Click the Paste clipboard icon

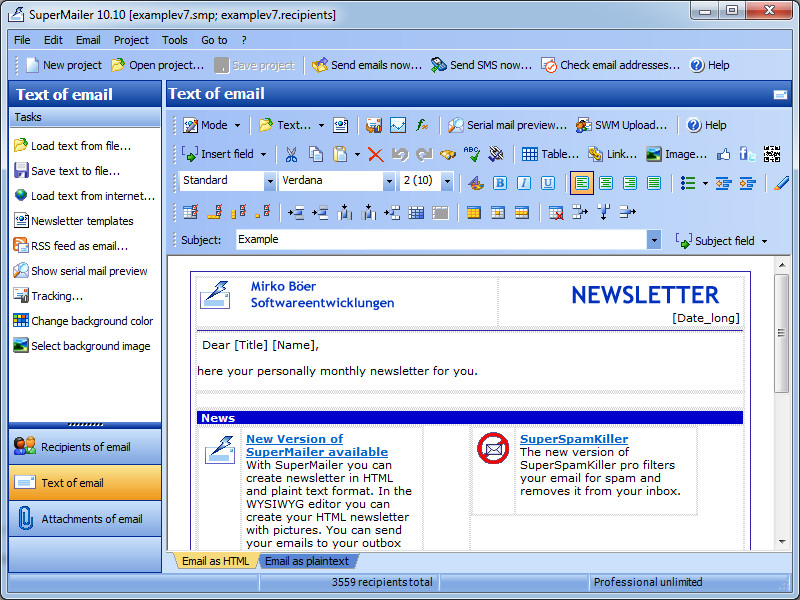point(340,154)
